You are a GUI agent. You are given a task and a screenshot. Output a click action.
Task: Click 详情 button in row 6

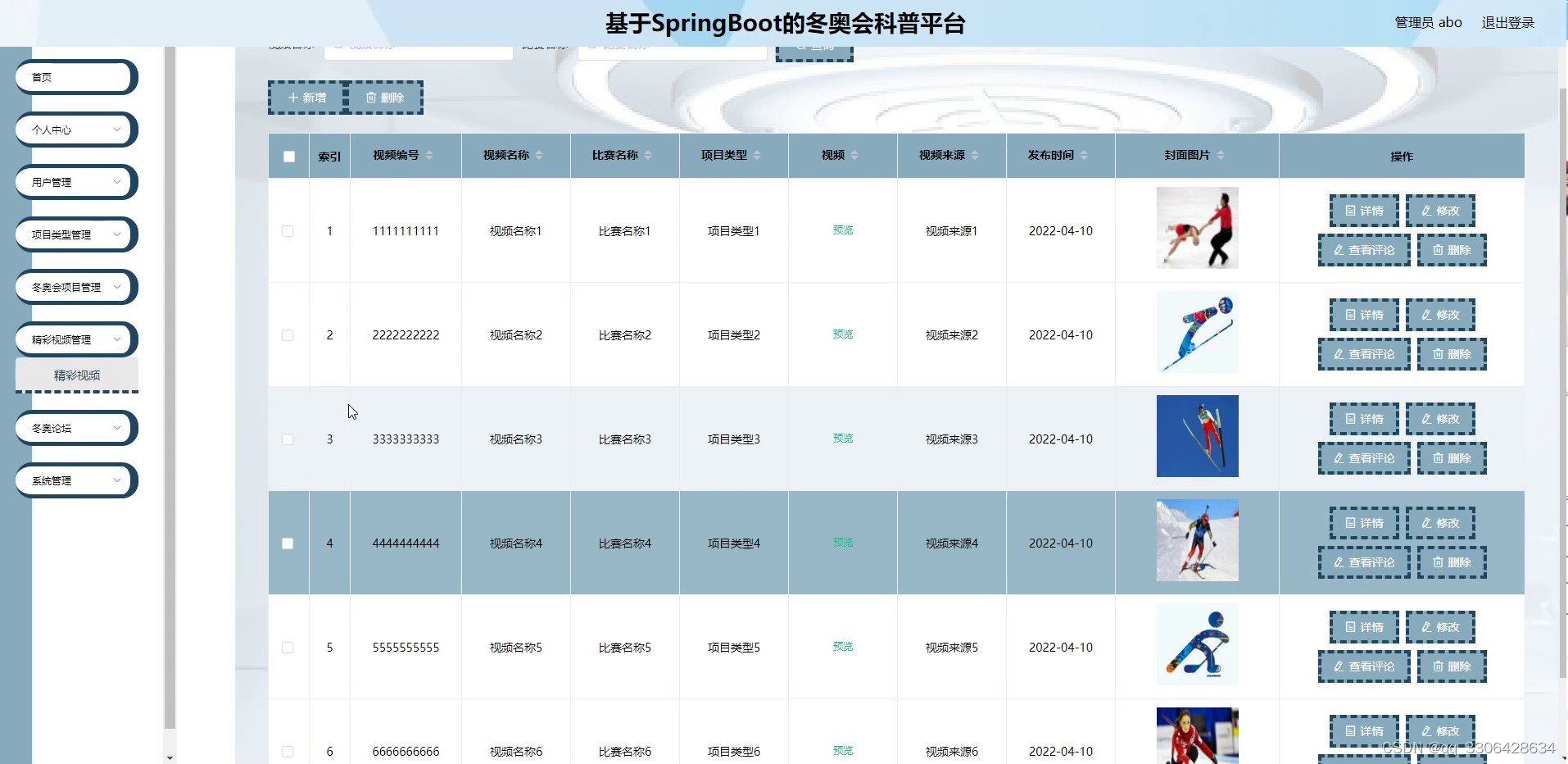(1364, 731)
